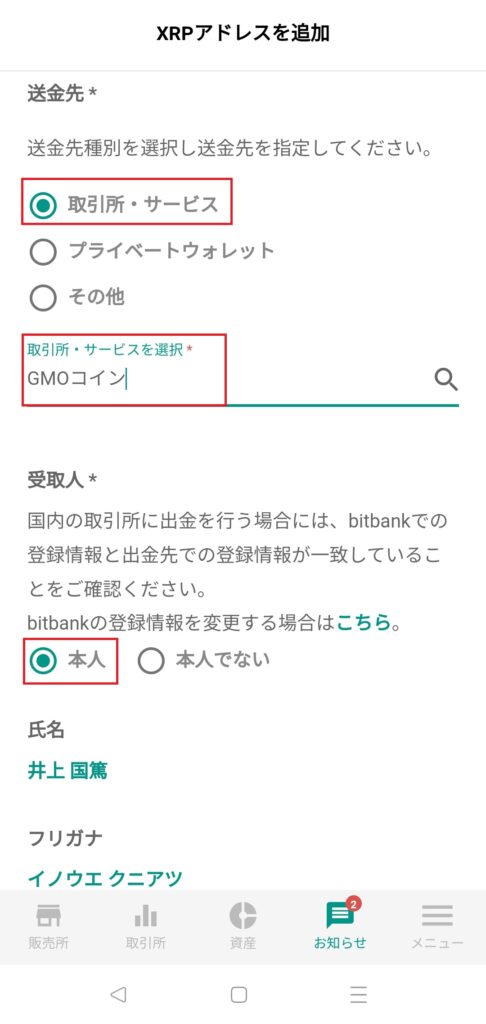Open お知らせ notifications message icon

tap(340, 917)
